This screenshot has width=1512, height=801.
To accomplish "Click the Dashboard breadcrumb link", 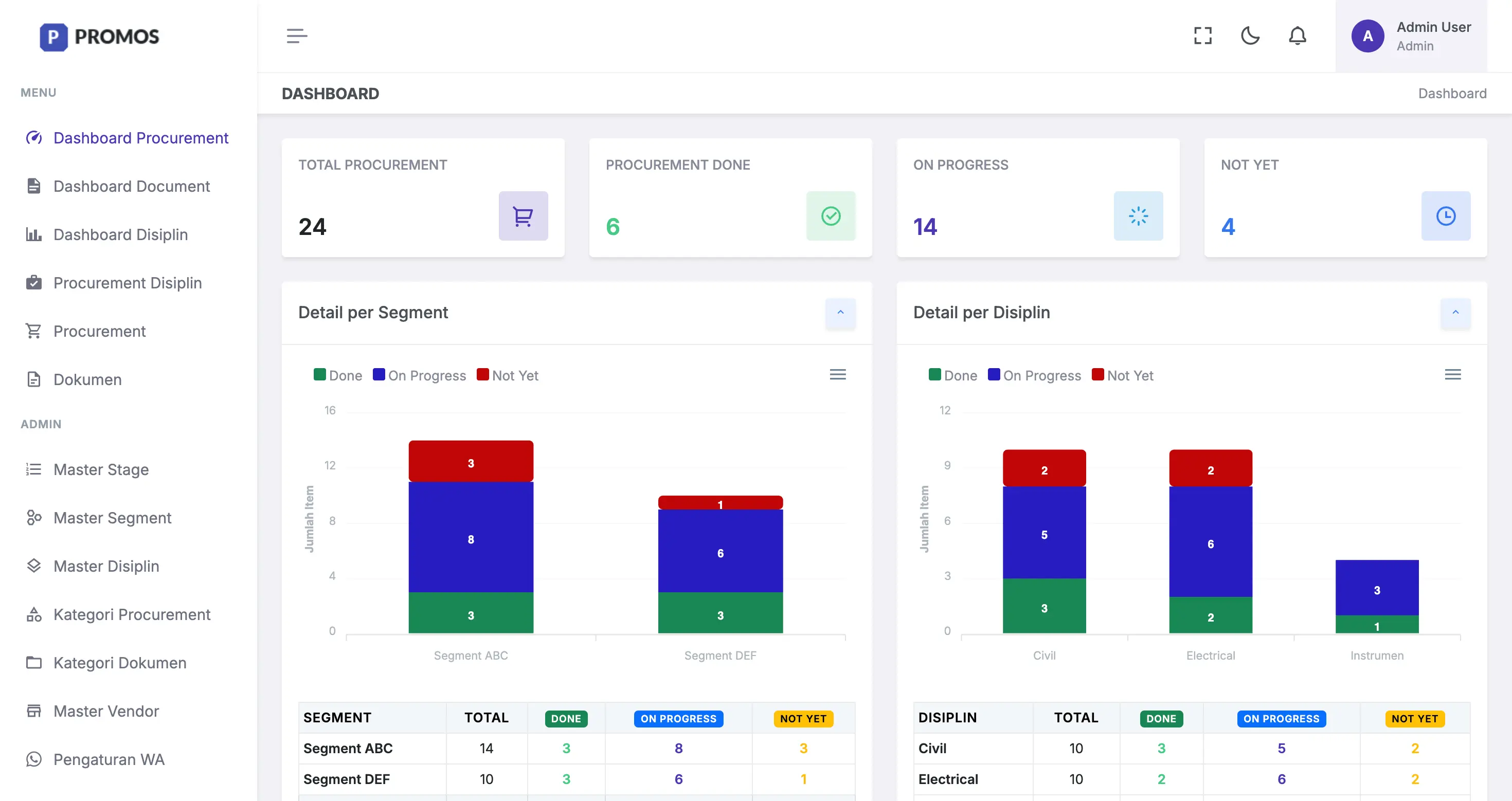I will click(1452, 93).
